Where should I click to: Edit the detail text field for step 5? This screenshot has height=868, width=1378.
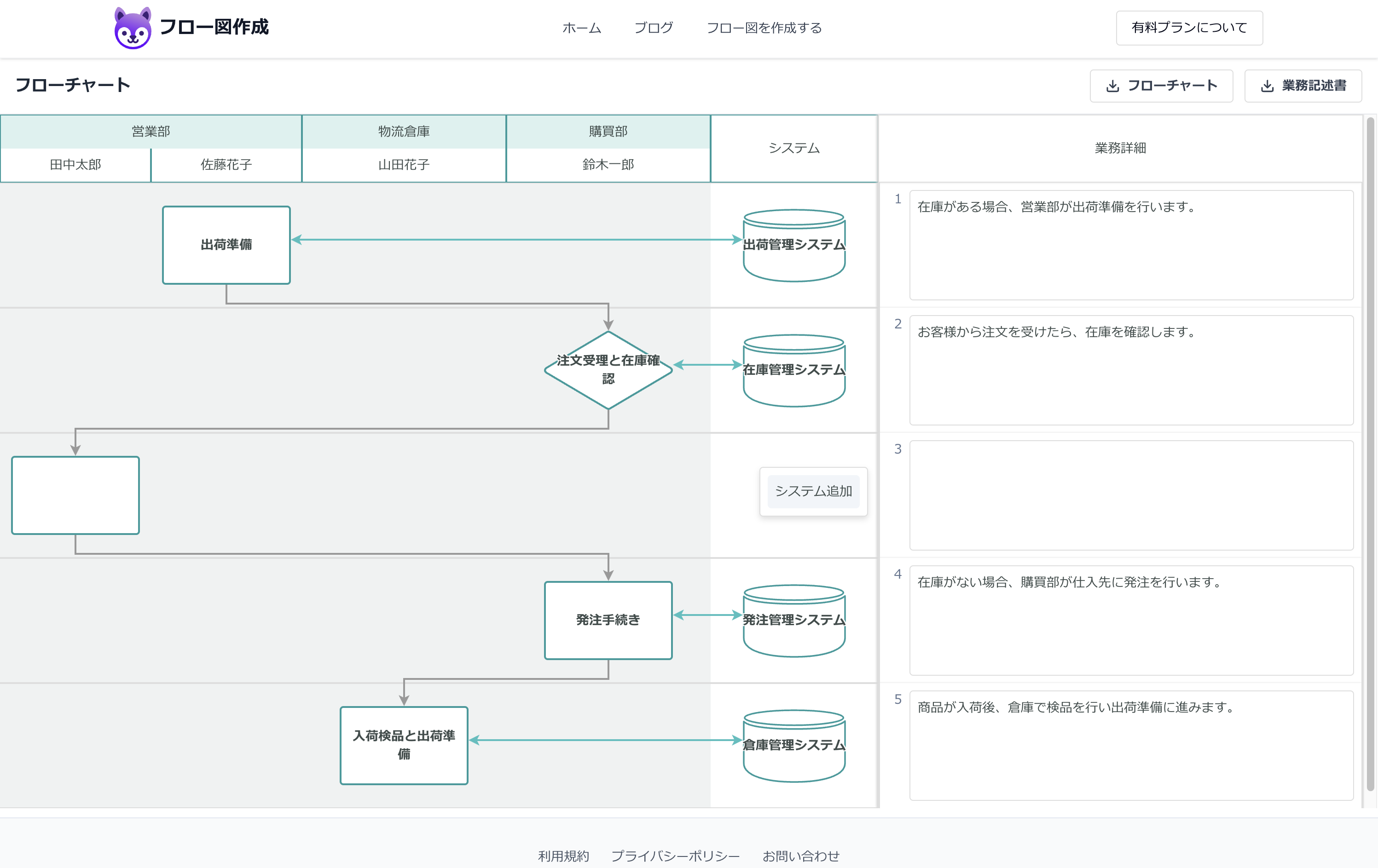(x=1131, y=745)
